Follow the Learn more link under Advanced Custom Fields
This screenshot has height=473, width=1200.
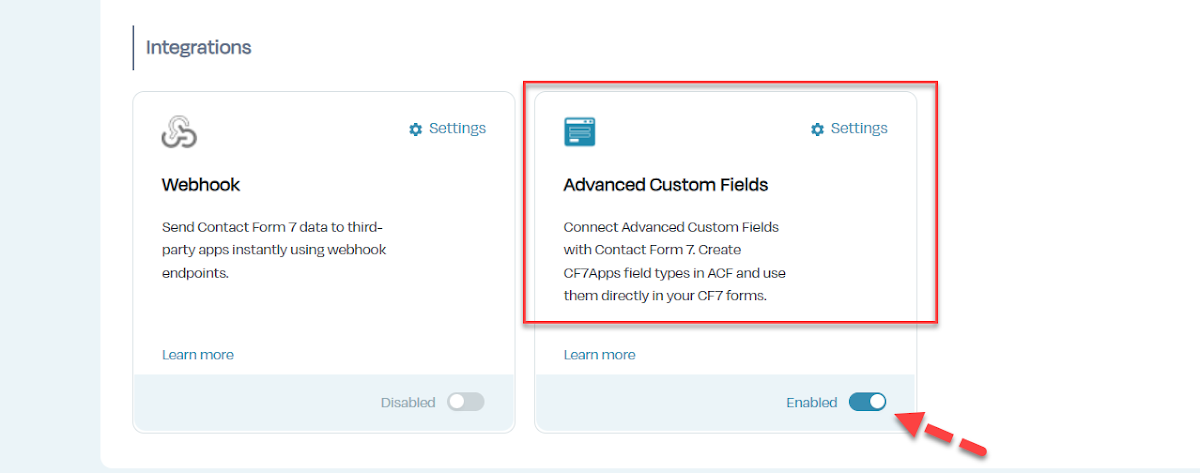coord(599,355)
